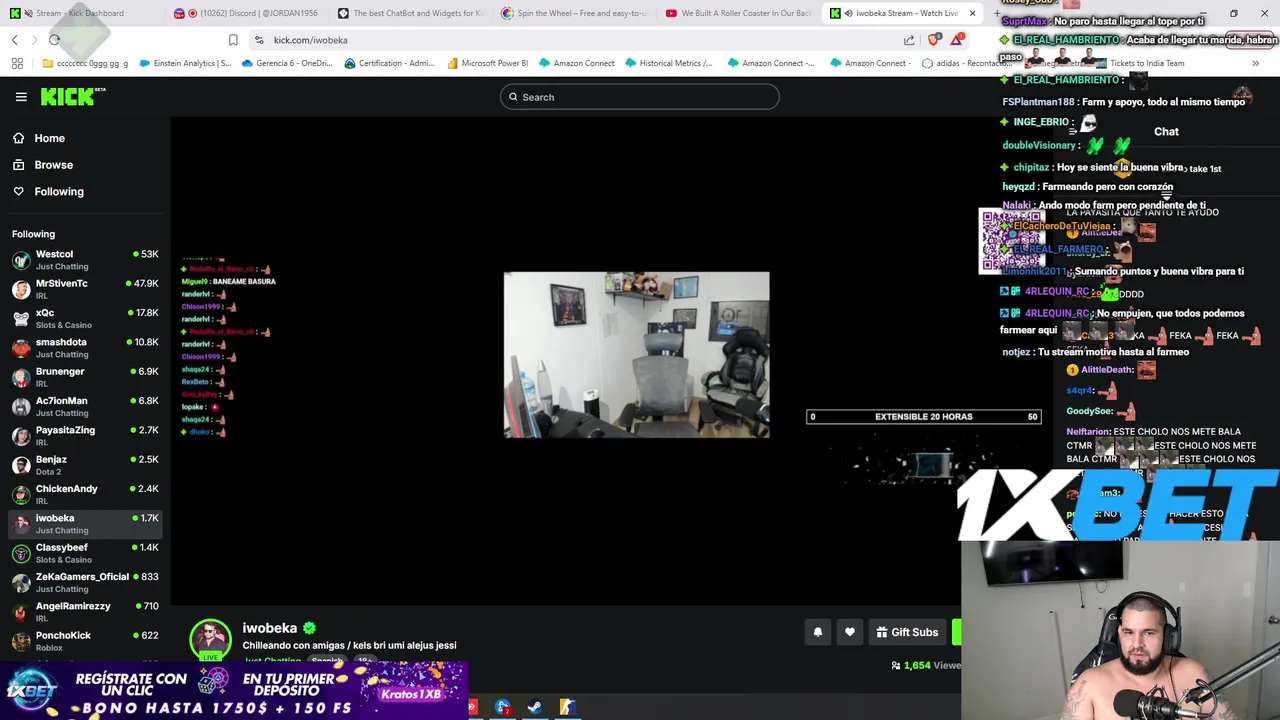Open ChickenAndy's IRL channel

pos(85,495)
